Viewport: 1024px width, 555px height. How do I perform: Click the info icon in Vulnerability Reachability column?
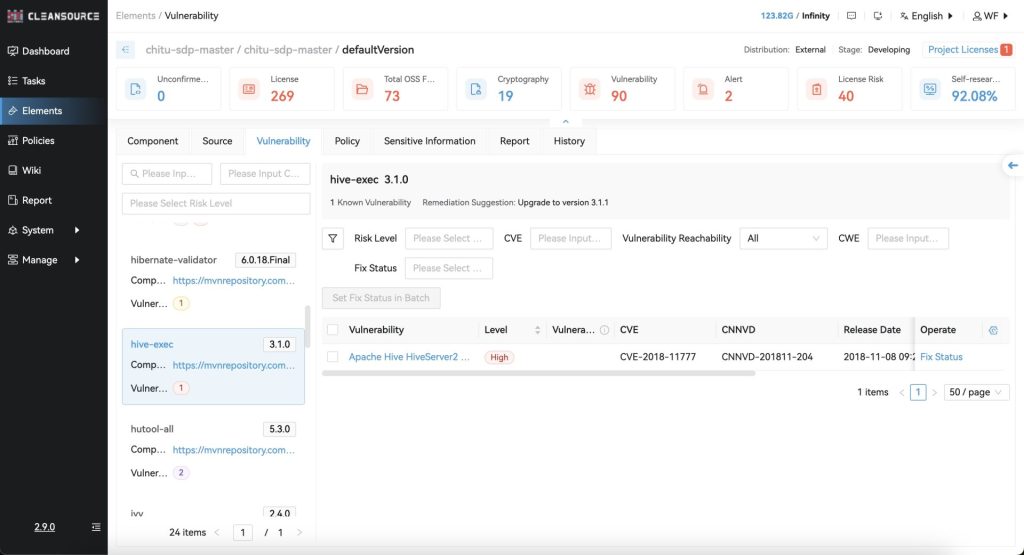pyautogui.click(x=604, y=330)
